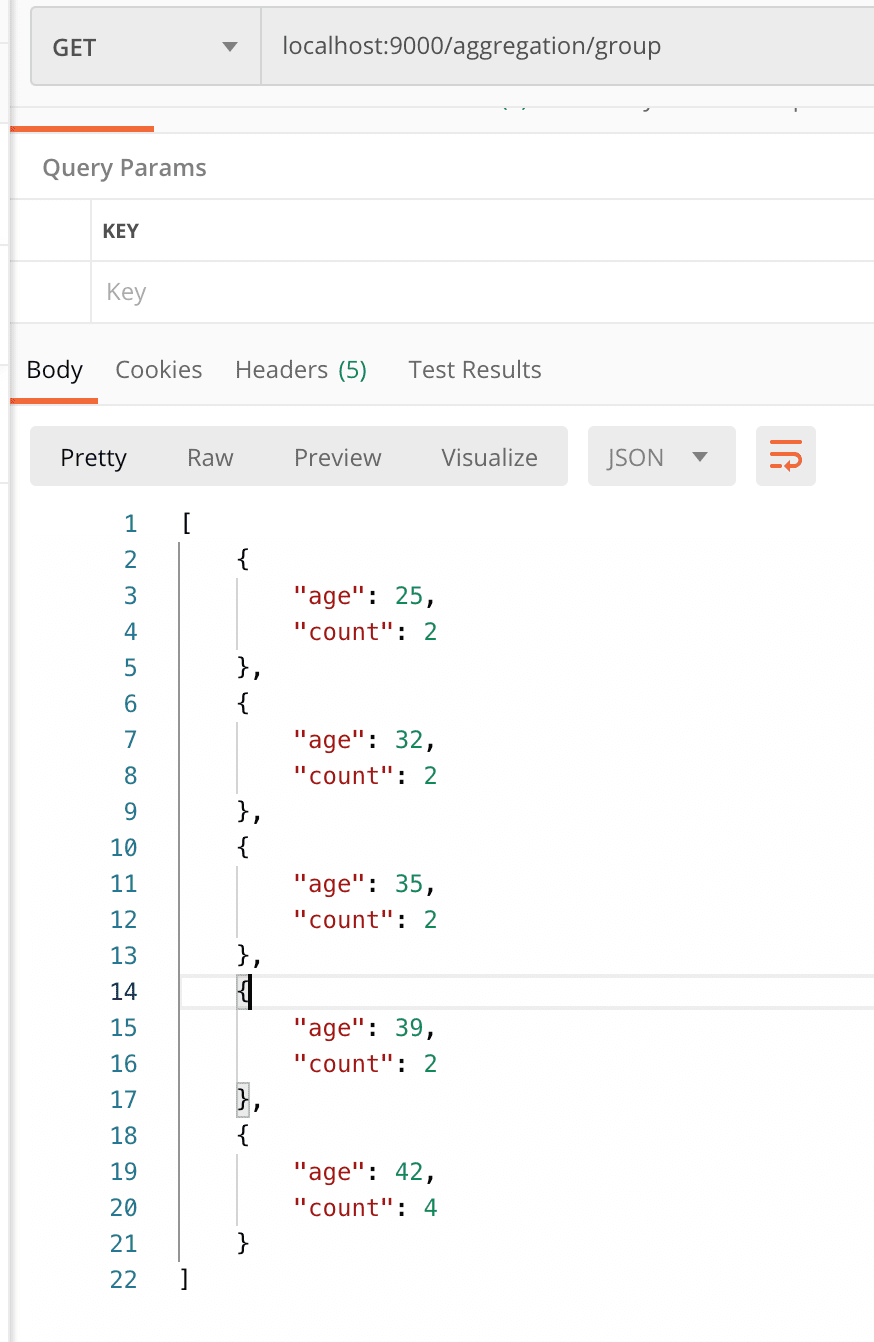Expand the JSON format dropdown
874x1342 pixels.
(x=661, y=457)
